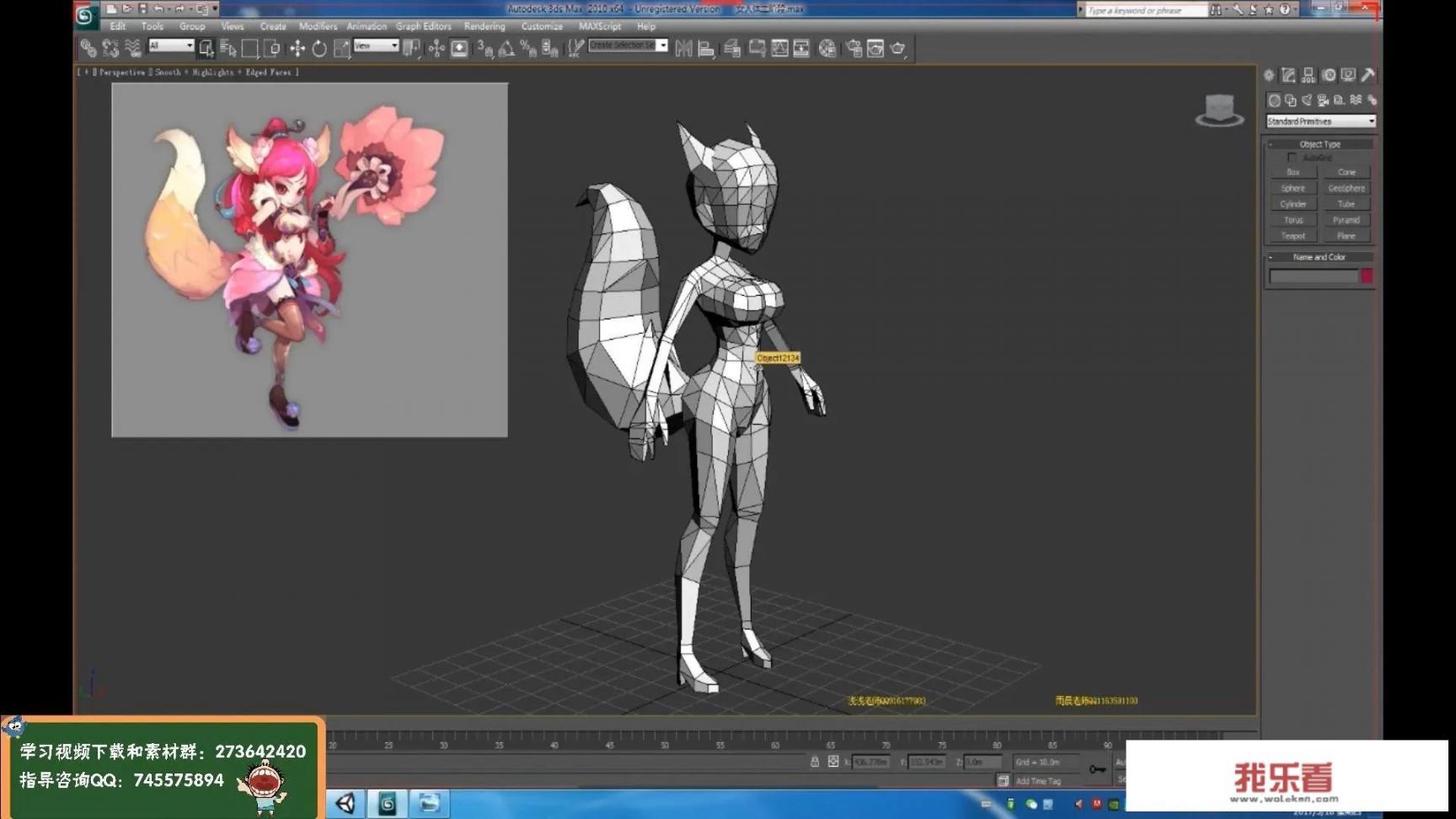1456x819 pixels.
Task: Activate the Select Object tool
Action: 206,49
